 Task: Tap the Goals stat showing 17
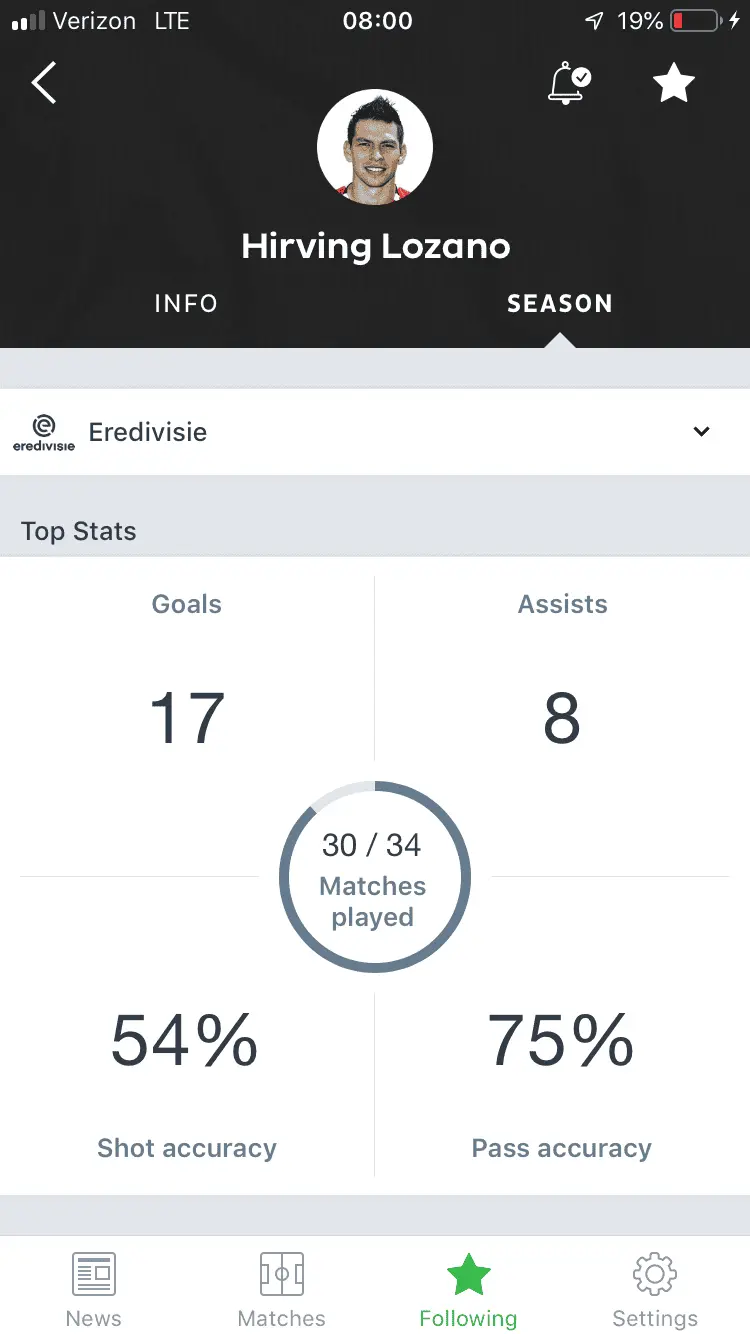[187, 717]
